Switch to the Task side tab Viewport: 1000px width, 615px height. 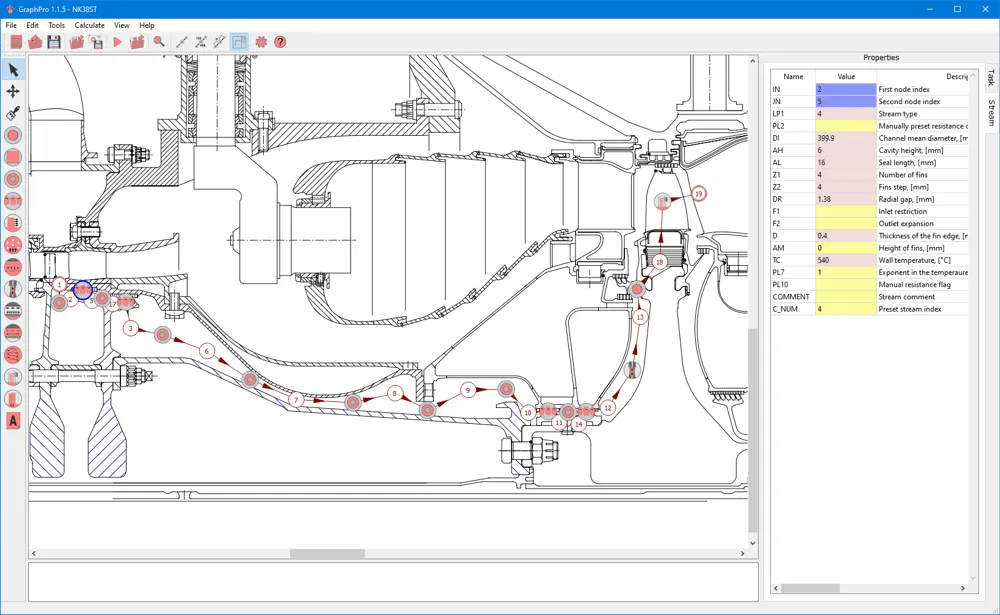pos(990,78)
